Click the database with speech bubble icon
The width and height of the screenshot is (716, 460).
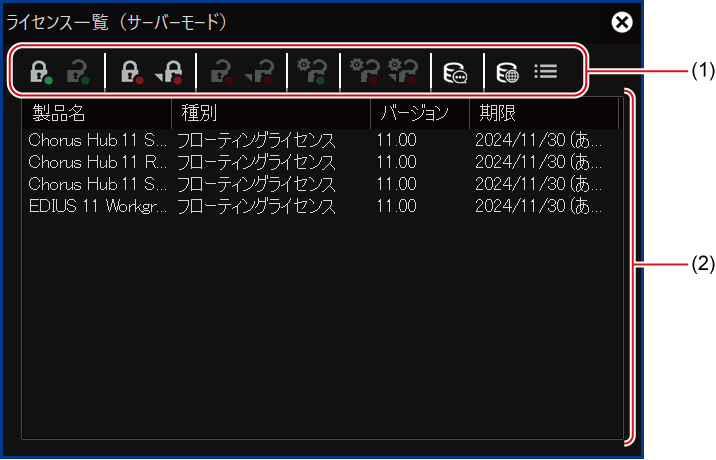coord(455,73)
